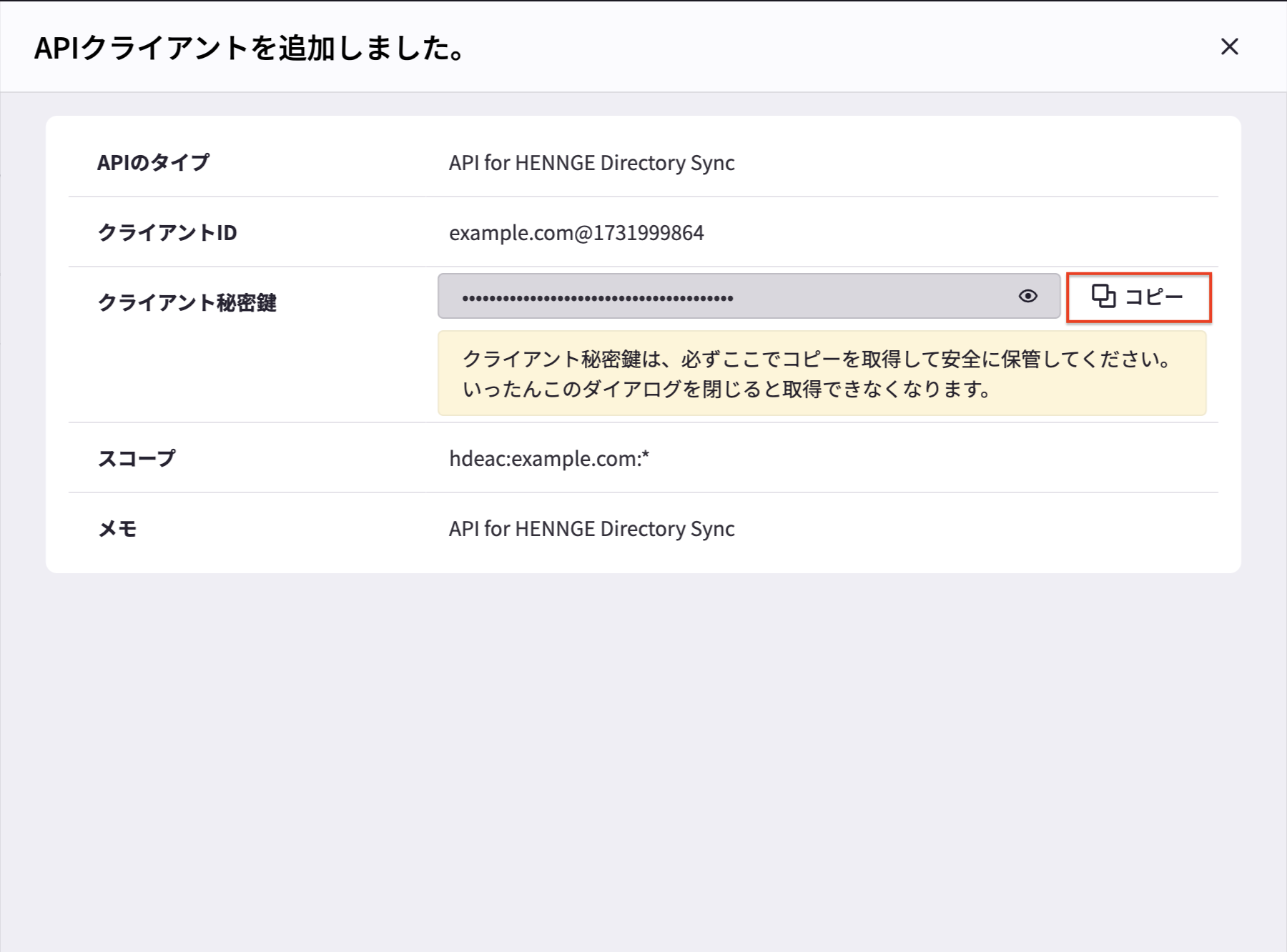Click the スコープ label

[137, 459]
